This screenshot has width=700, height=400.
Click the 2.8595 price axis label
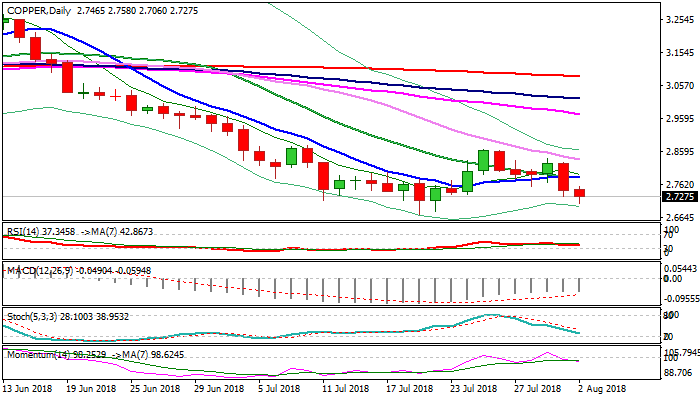680,152
